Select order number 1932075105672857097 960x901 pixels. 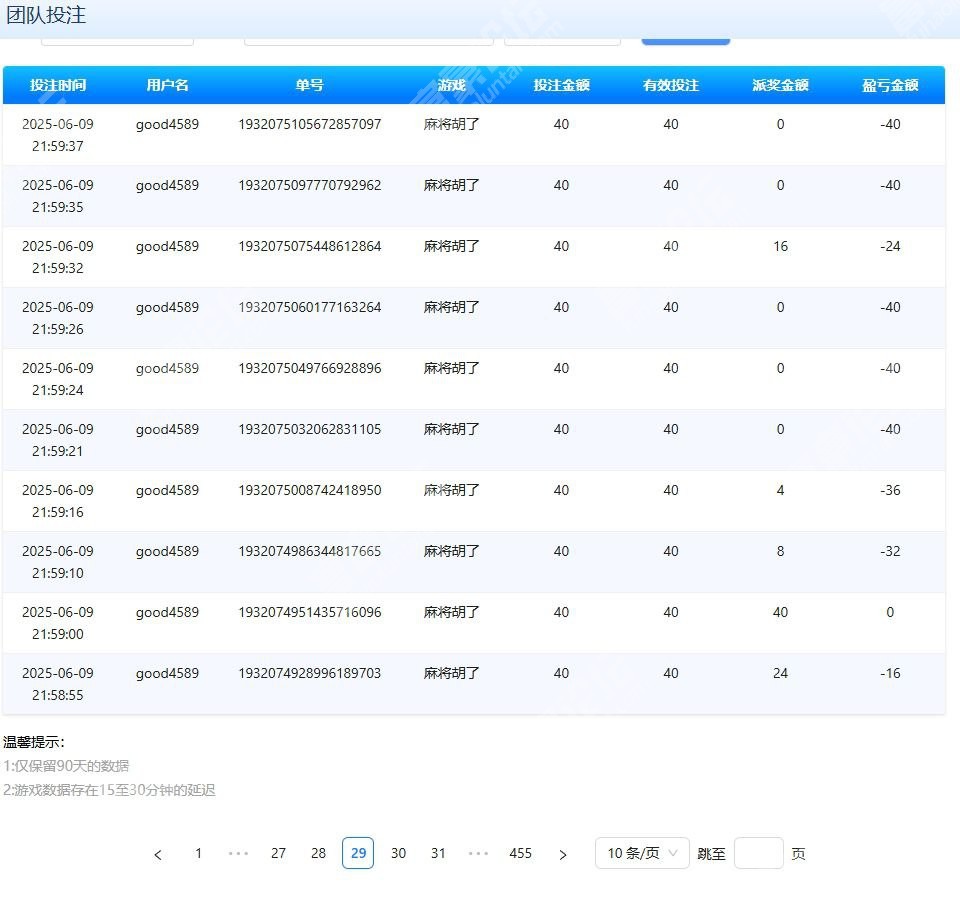(310, 124)
